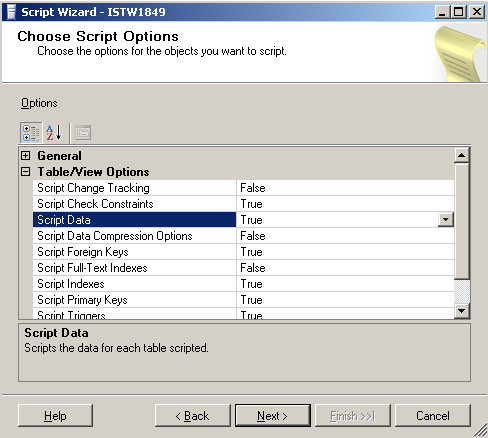Minimize the Script Wizard window

(442, 12)
